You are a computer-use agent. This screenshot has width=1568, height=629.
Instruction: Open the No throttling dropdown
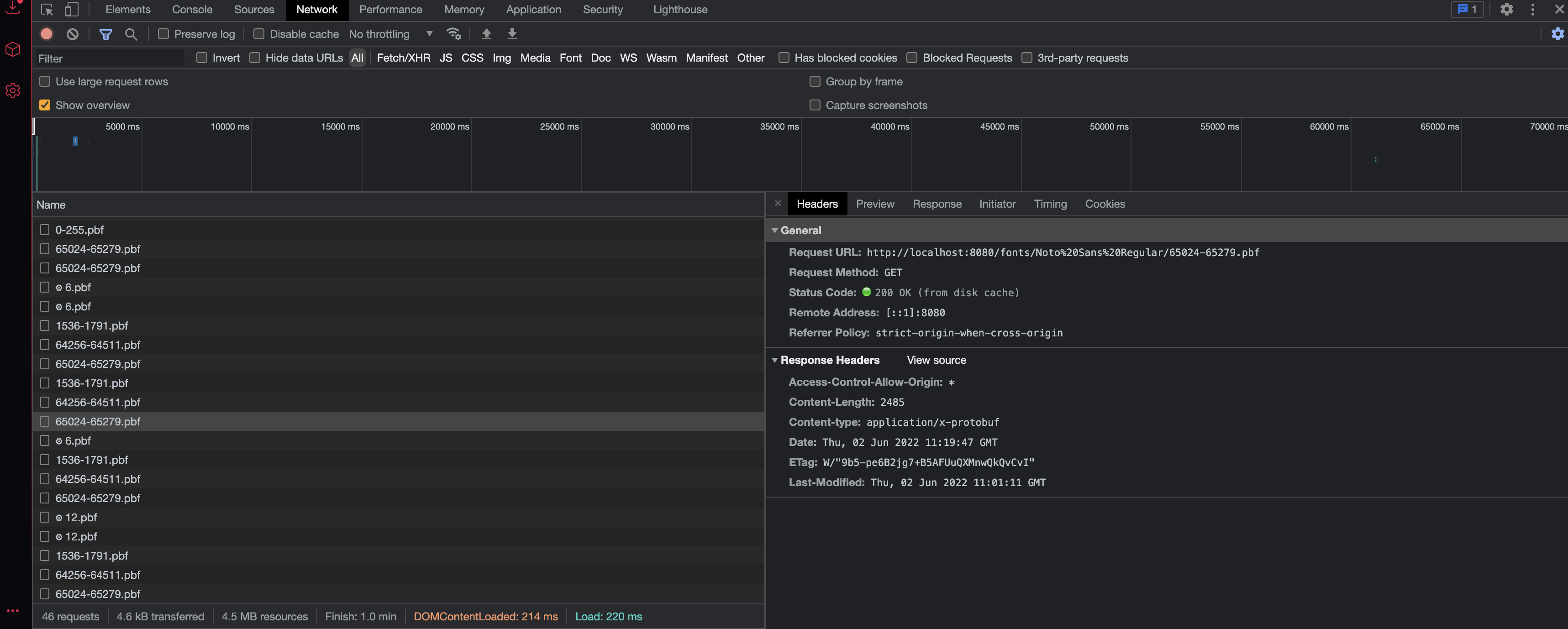[390, 34]
